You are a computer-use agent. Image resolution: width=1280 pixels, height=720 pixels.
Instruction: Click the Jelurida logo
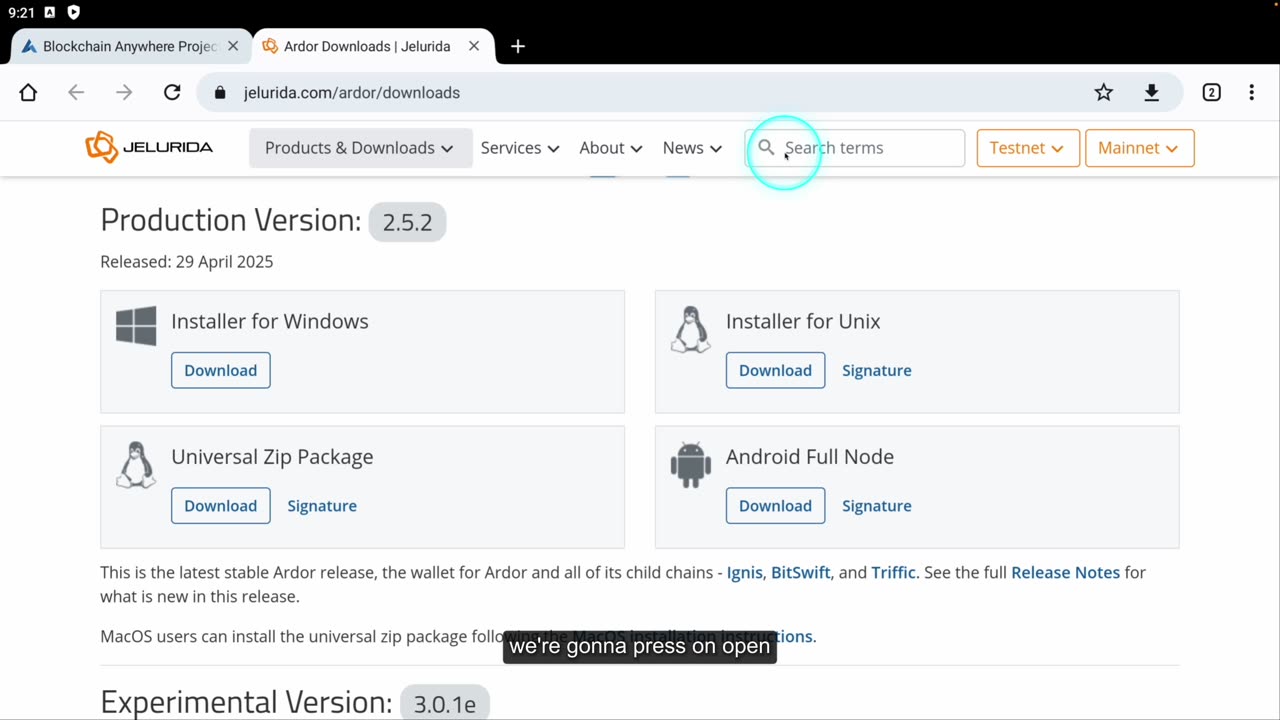(149, 147)
